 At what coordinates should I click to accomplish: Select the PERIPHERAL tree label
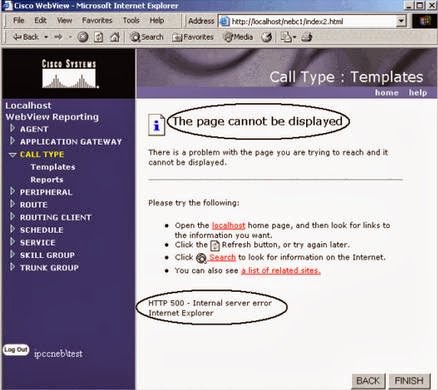[x=46, y=192]
